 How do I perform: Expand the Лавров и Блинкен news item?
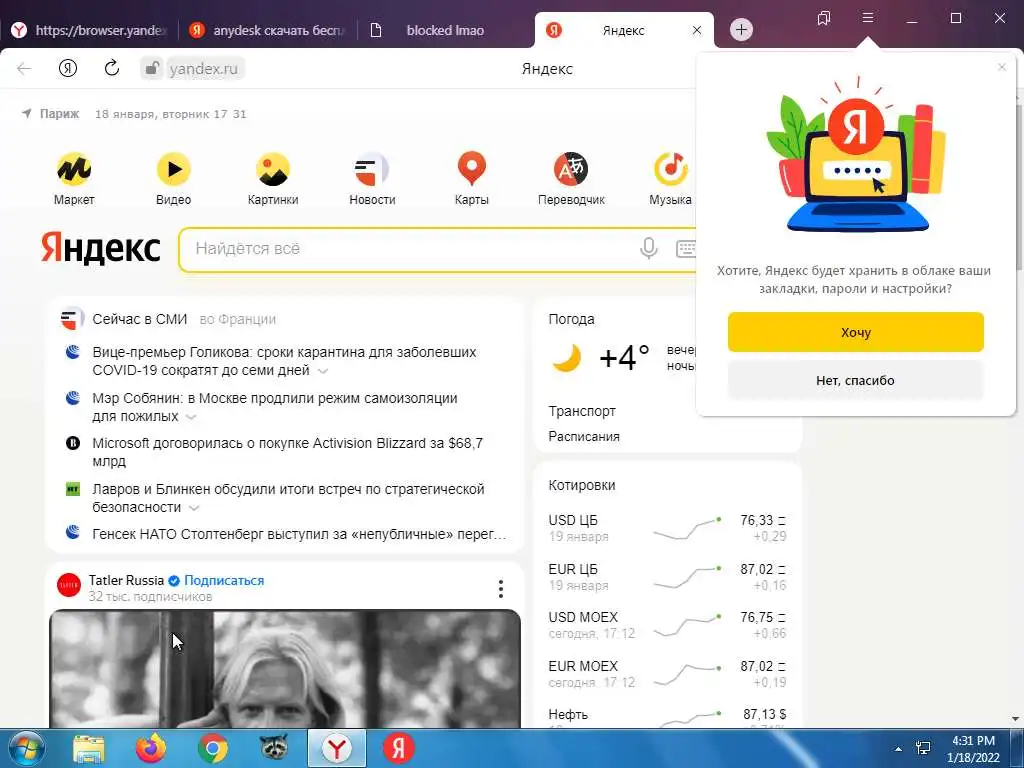pyautogui.click(x=194, y=507)
